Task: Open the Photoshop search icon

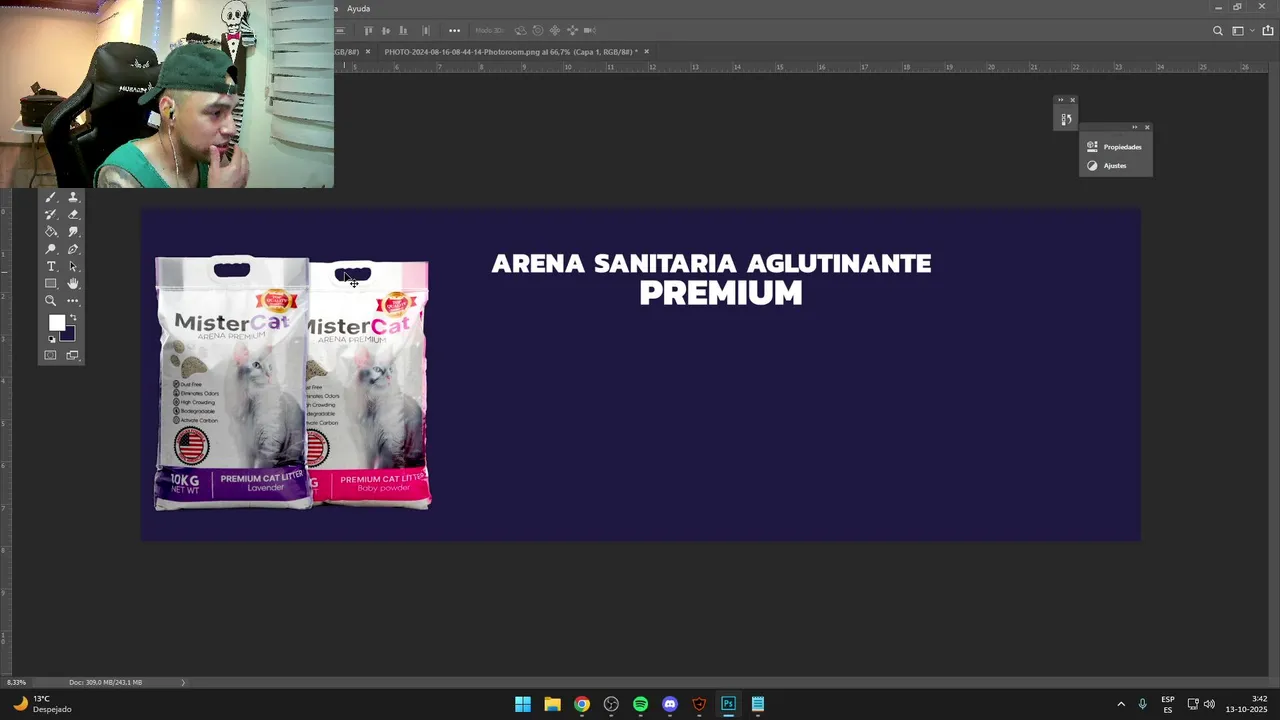Action: pos(1217,30)
